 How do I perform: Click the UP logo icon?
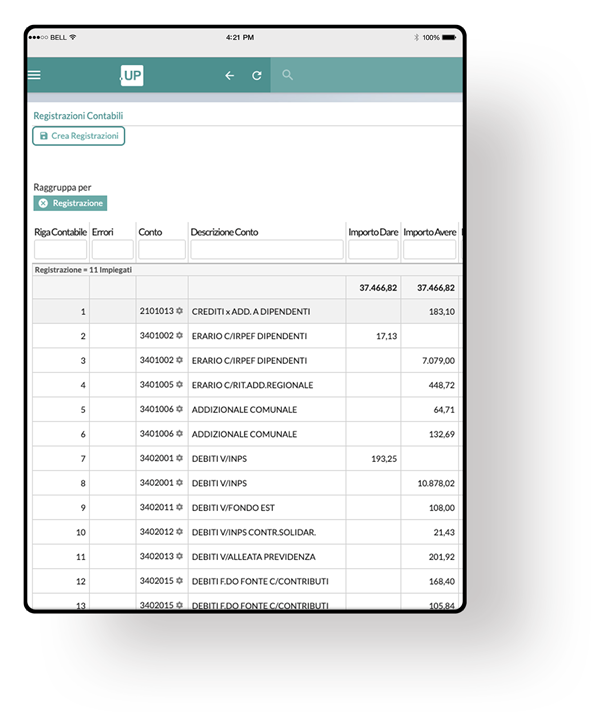pos(132,75)
